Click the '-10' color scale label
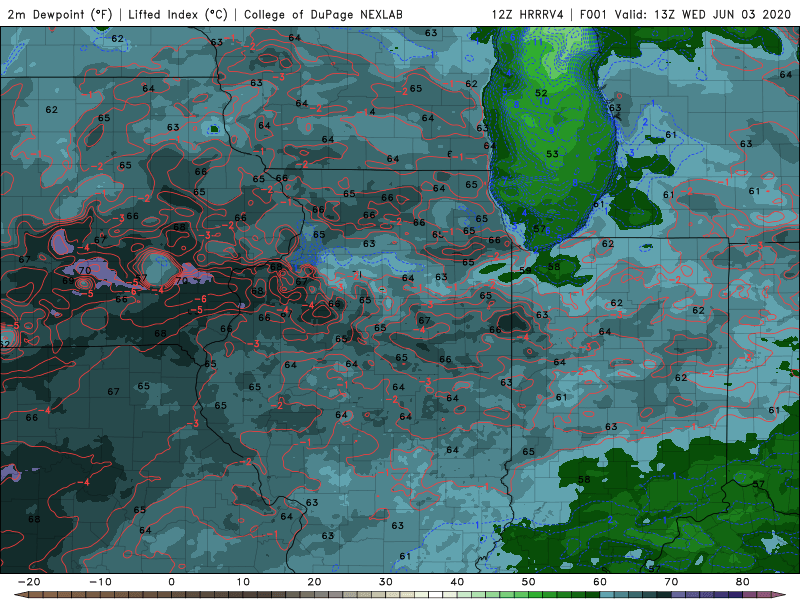Image resolution: width=800 pixels, height=600 pixels. (100, 582)
